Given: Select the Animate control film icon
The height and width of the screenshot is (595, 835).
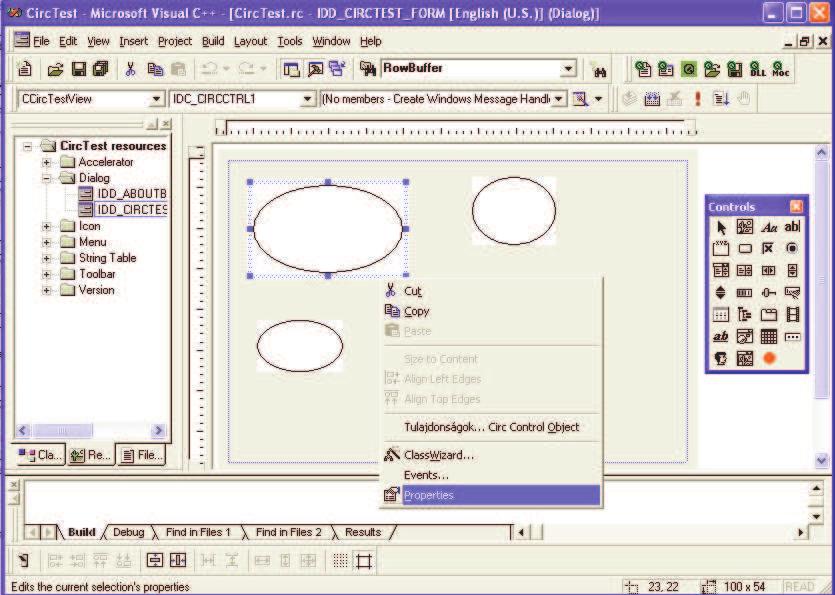Looking at the screenshot, I should pos(792,315).
